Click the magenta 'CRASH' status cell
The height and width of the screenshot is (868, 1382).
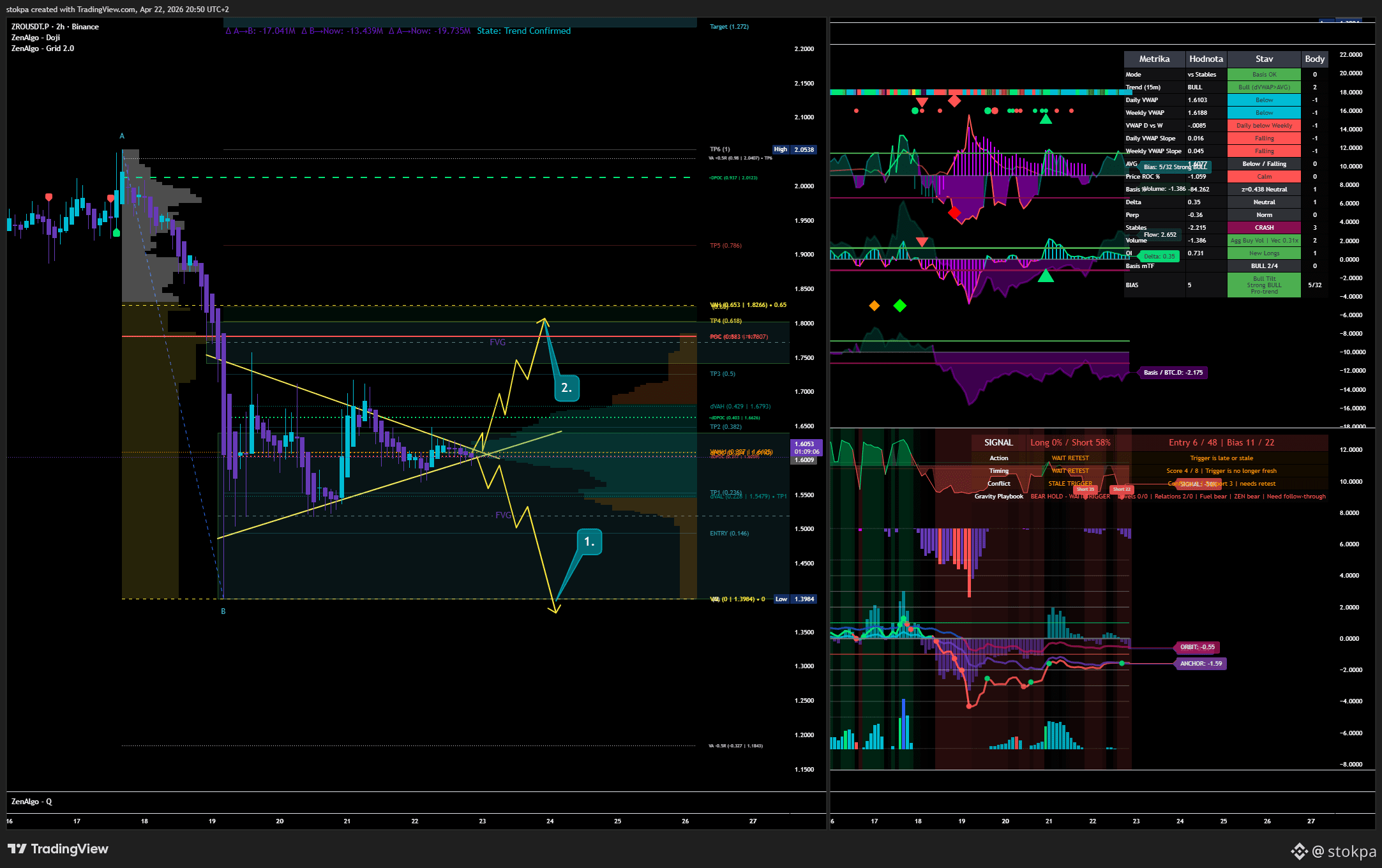pyautogui.click(x=1264, y=228)
